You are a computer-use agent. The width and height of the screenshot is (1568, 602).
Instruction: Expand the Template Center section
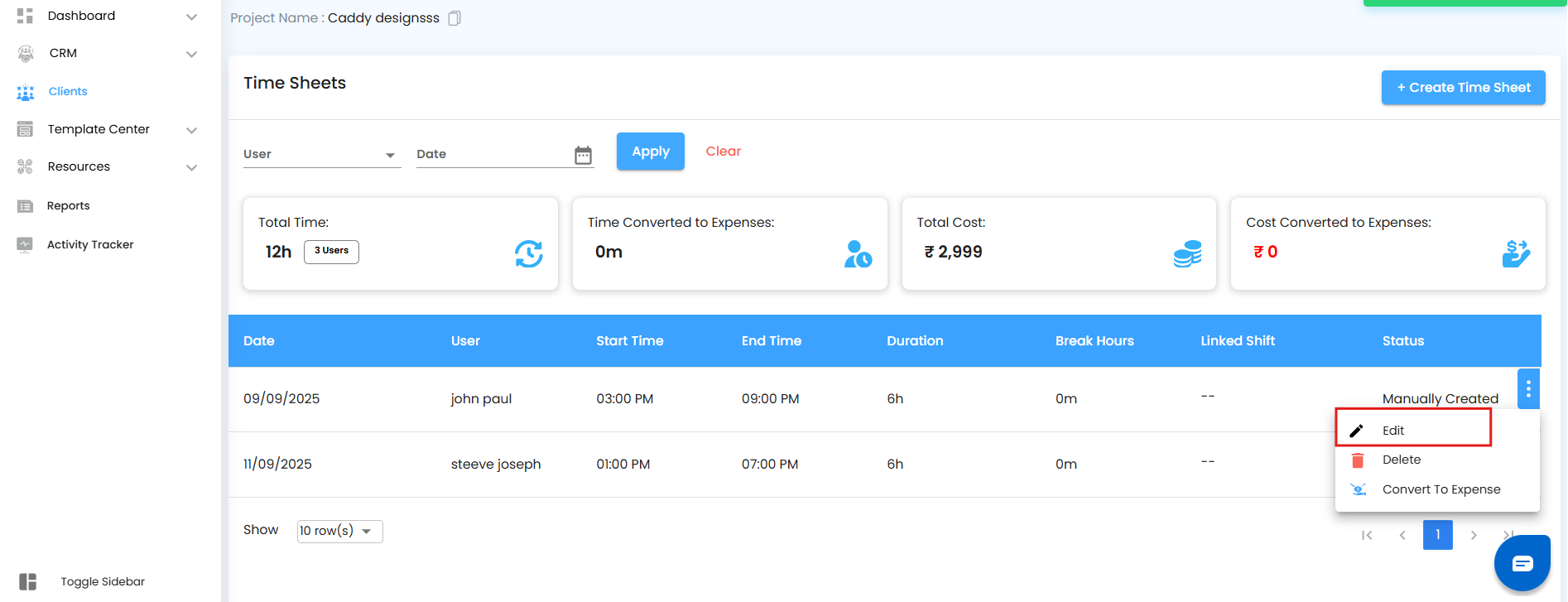pyautogui.click(x=191, y=130)
